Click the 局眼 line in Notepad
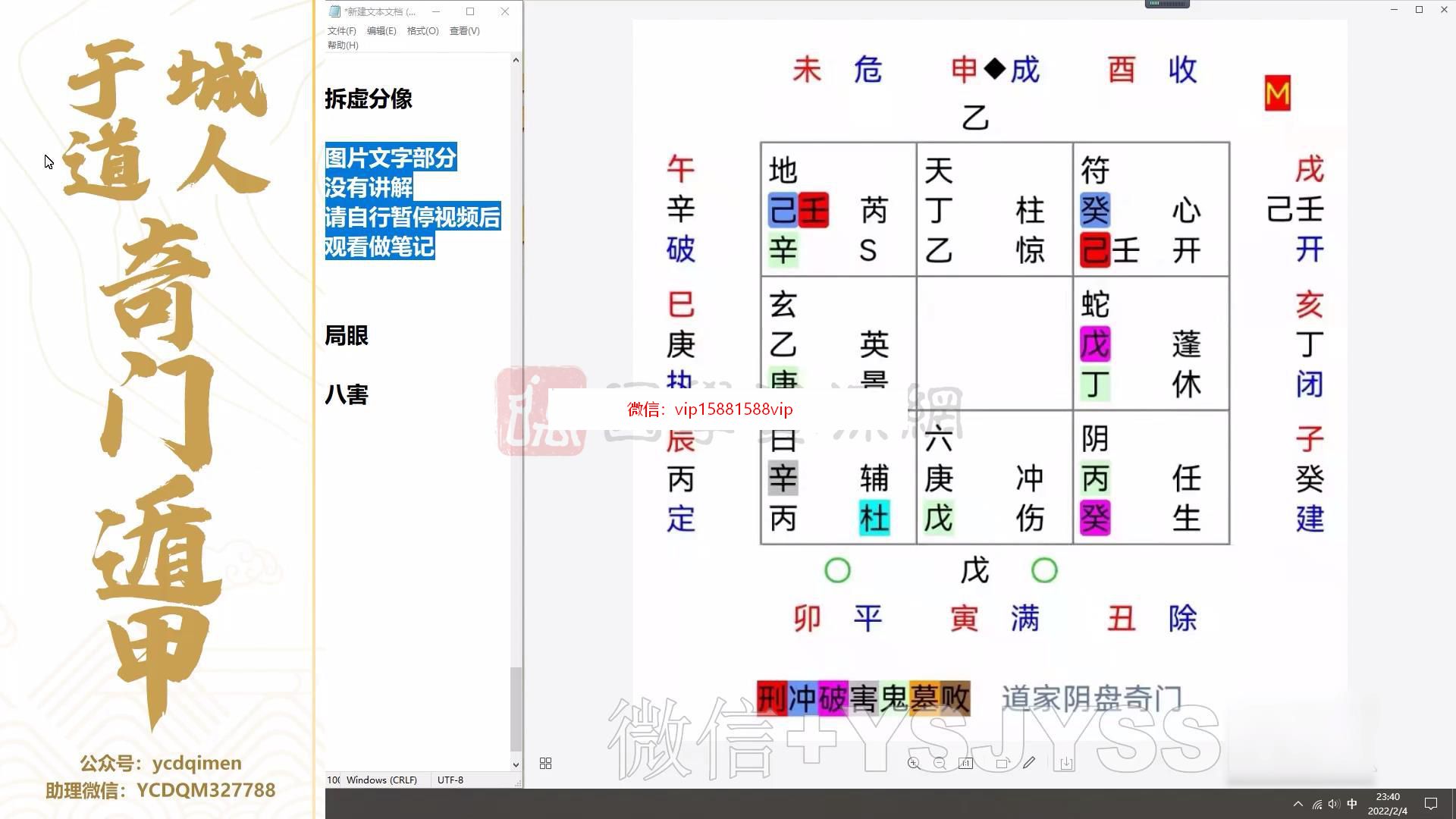The image size is (1456, 819). click(347, 335)
